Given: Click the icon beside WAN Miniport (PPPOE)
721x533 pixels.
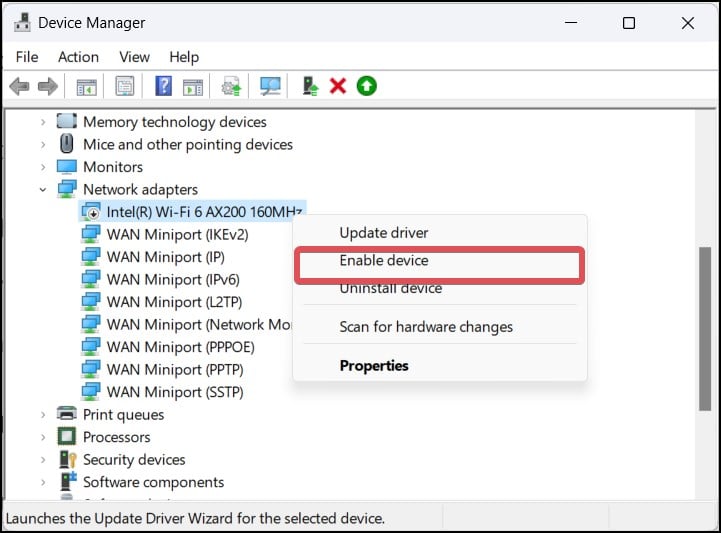Looking at the screenshot, I should tap(91, 346).
